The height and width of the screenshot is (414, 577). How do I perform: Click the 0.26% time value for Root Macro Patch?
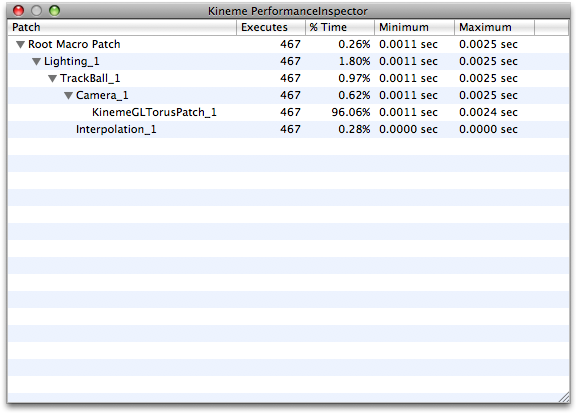354,44
